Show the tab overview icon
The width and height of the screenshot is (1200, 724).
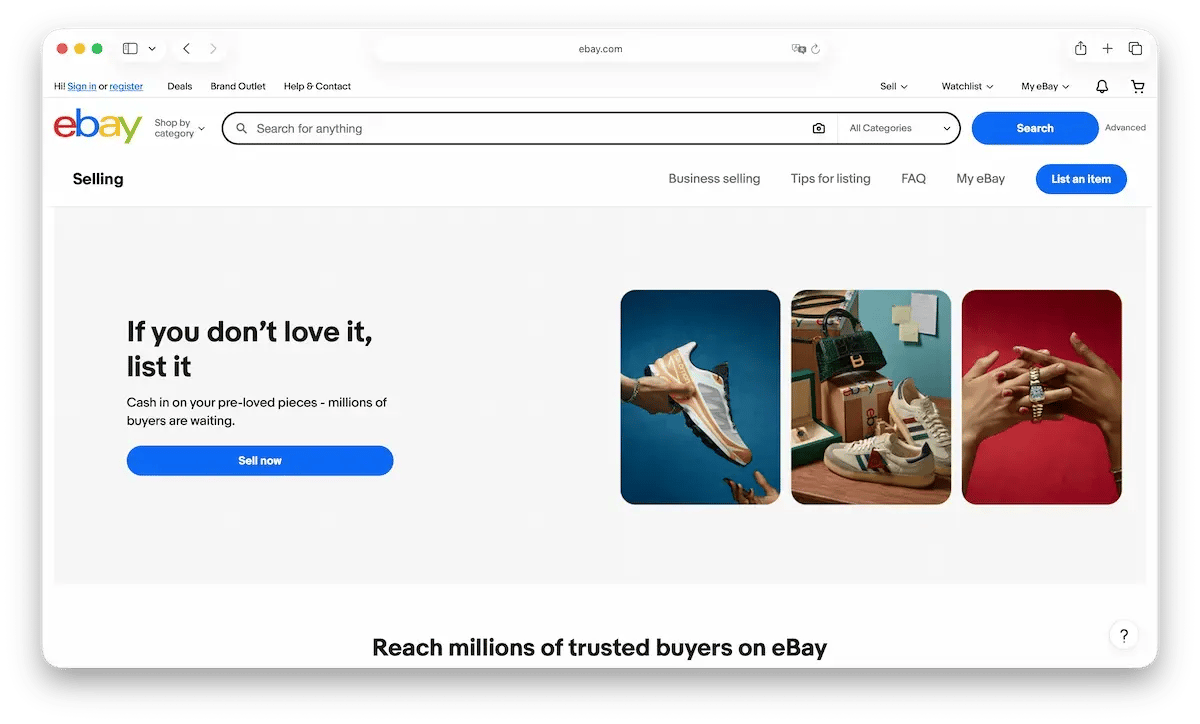coord(1135,48)
